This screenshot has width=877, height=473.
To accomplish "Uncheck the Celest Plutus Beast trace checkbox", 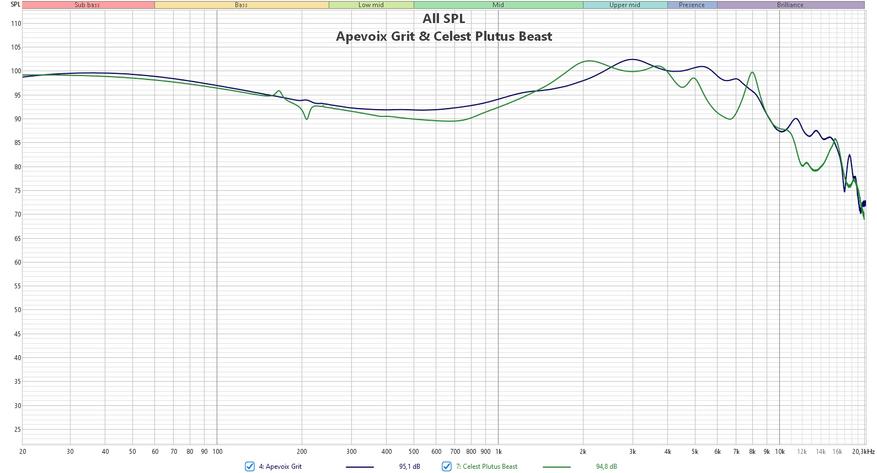I will pyautogui.click(x=446, y=466).
